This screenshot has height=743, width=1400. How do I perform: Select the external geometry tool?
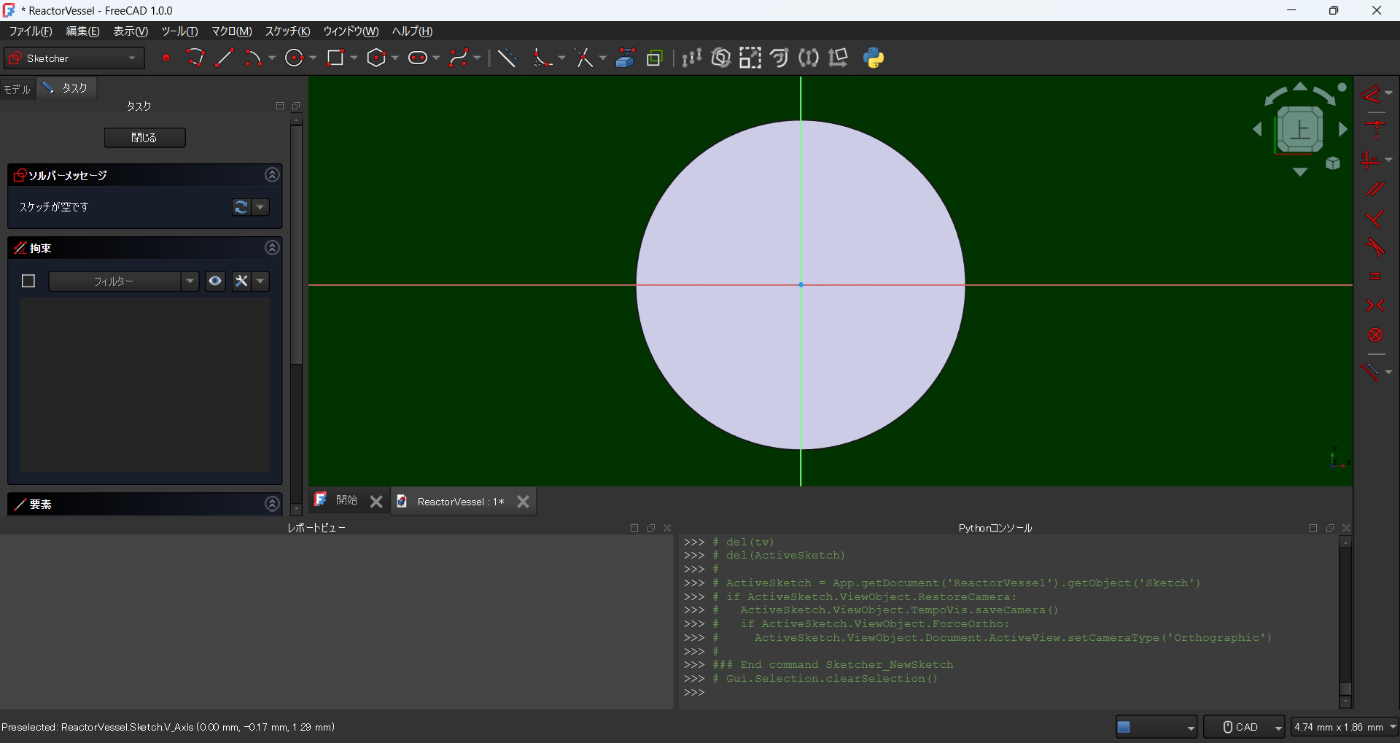[x=625, y=58]
